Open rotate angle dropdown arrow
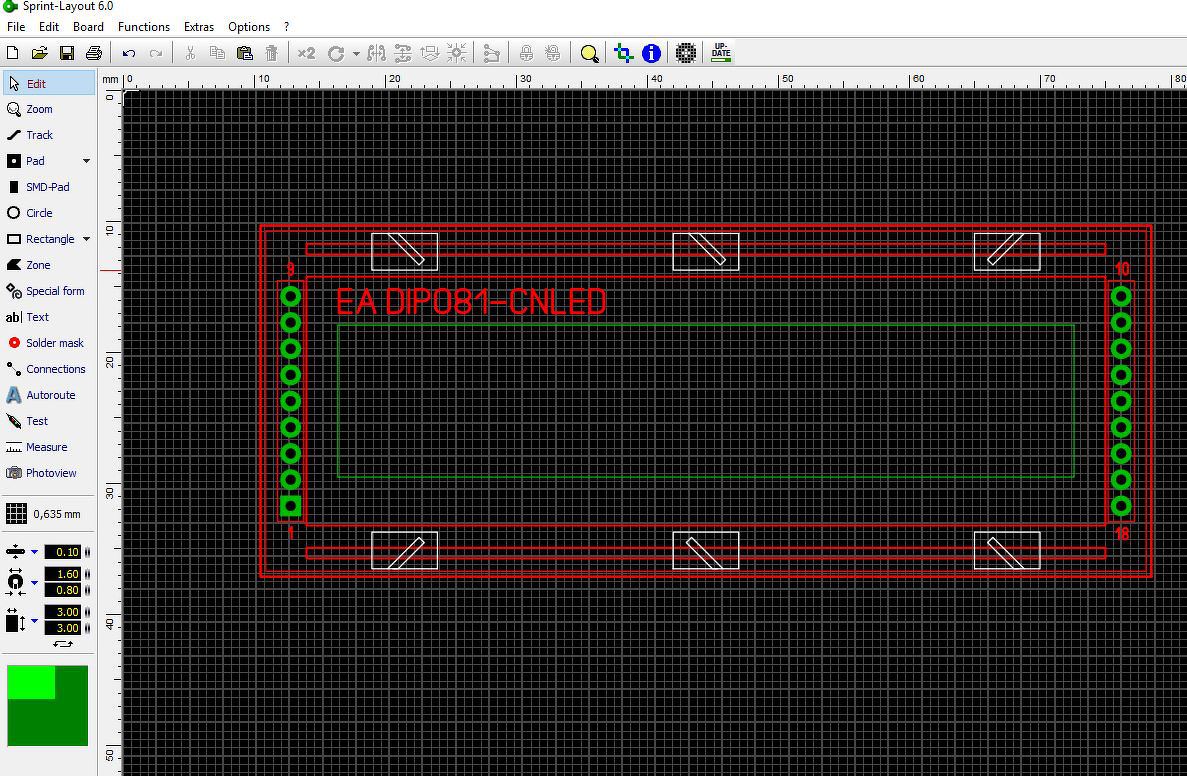 [x=356, y=54]
